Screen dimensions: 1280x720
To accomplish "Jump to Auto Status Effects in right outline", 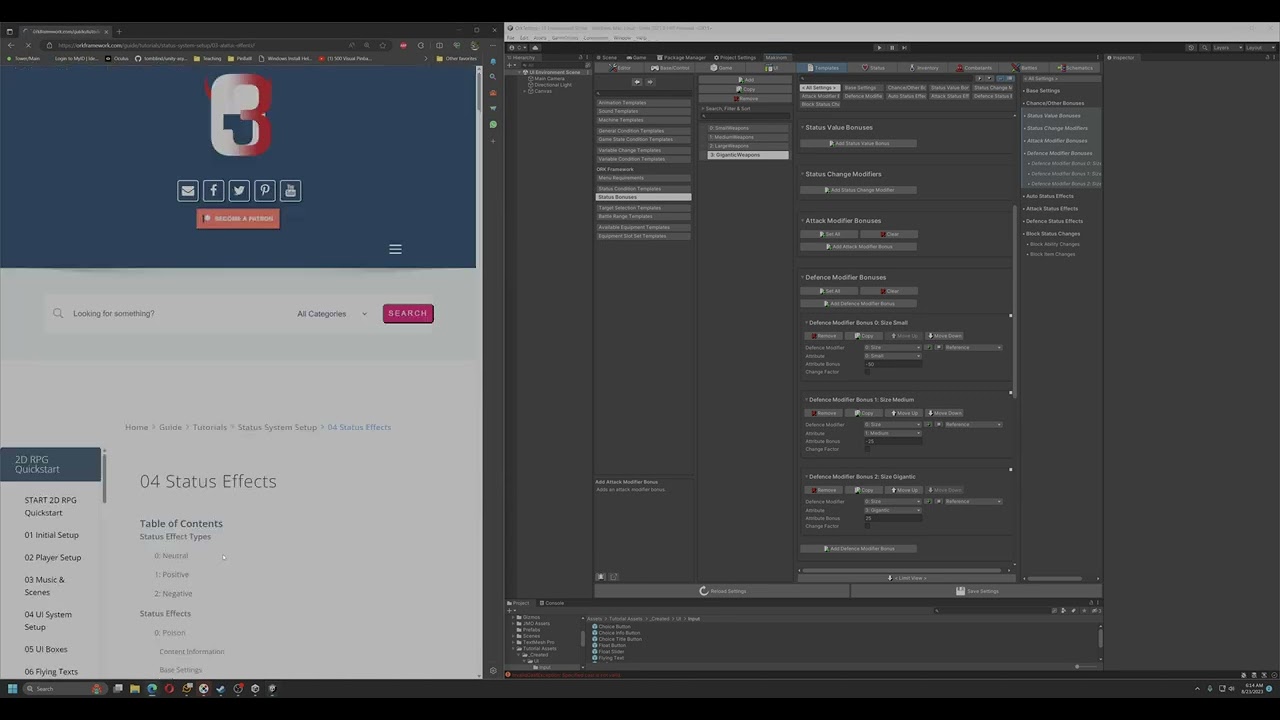I will (x=1050, y=196).
